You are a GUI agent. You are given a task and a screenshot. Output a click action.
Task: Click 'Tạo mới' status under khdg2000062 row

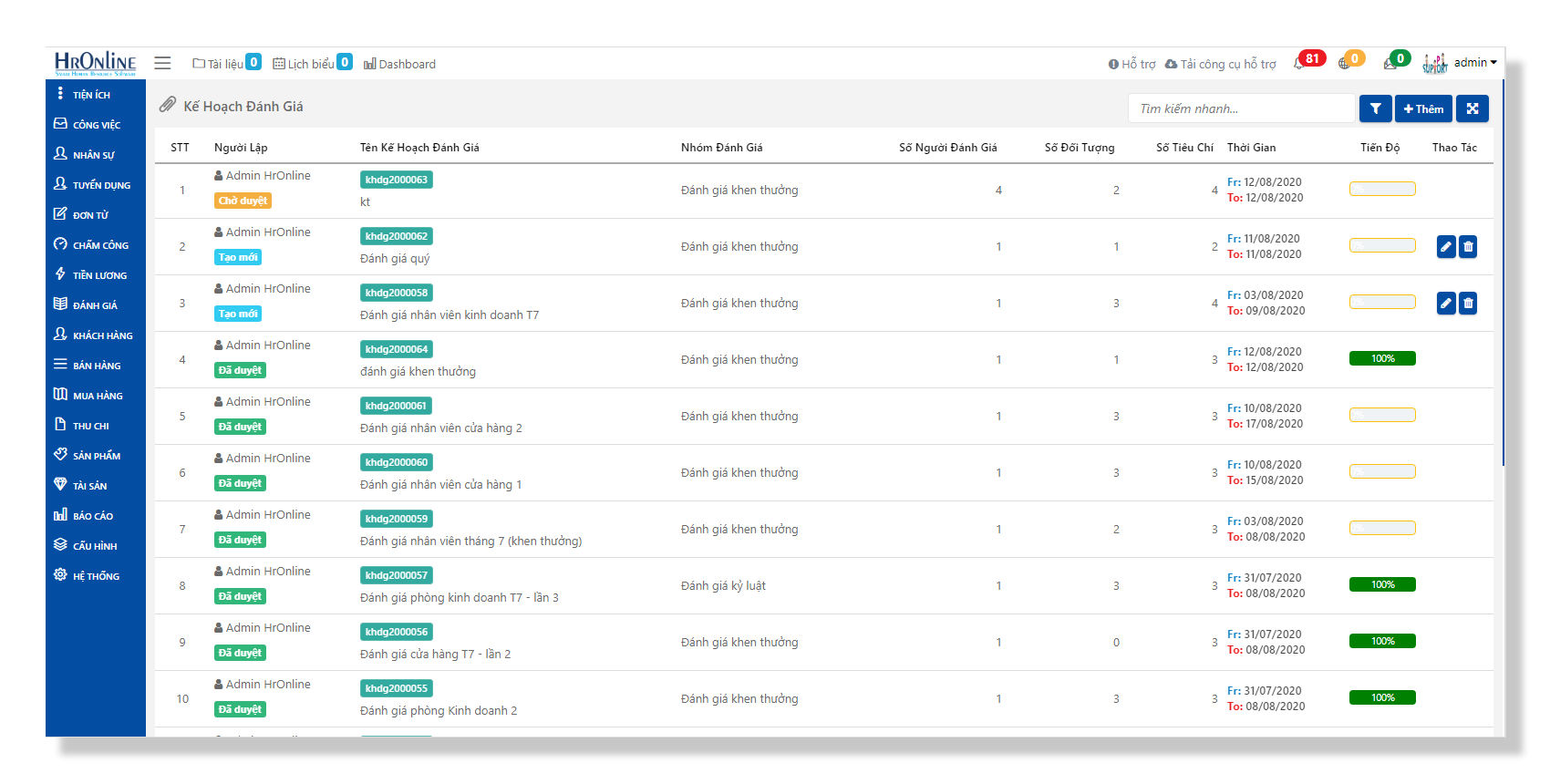point(238,257)
